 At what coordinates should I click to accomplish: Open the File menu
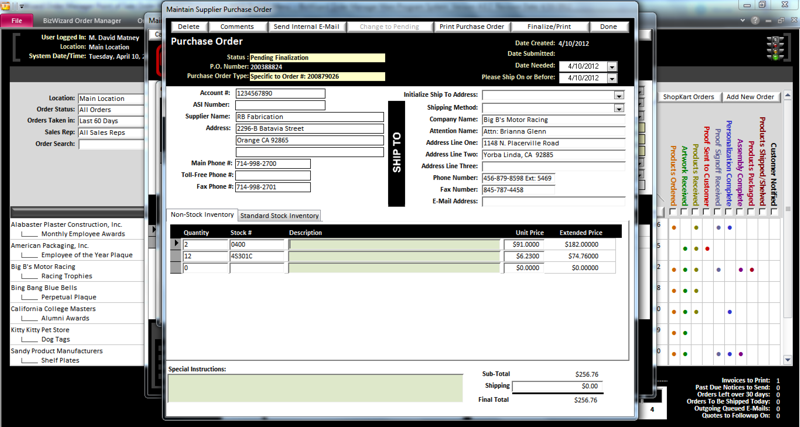point(17,20)
